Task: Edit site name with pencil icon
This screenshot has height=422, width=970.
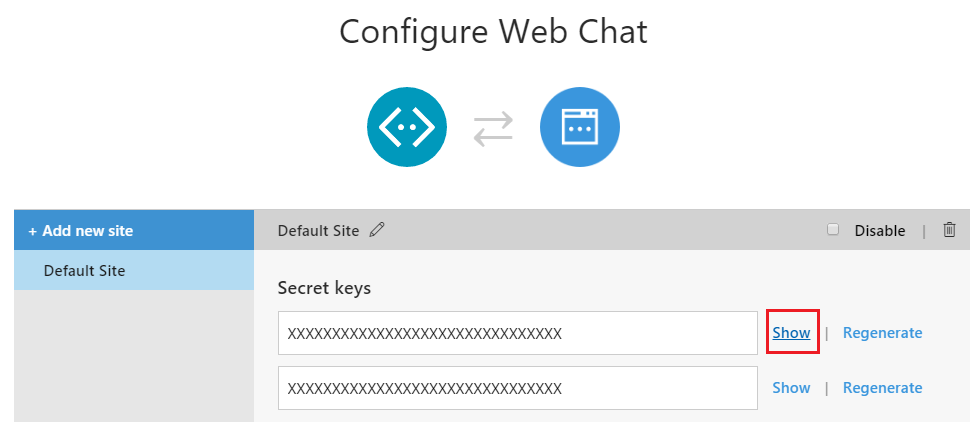Action: pyautogui.click(x=376, y=230)
